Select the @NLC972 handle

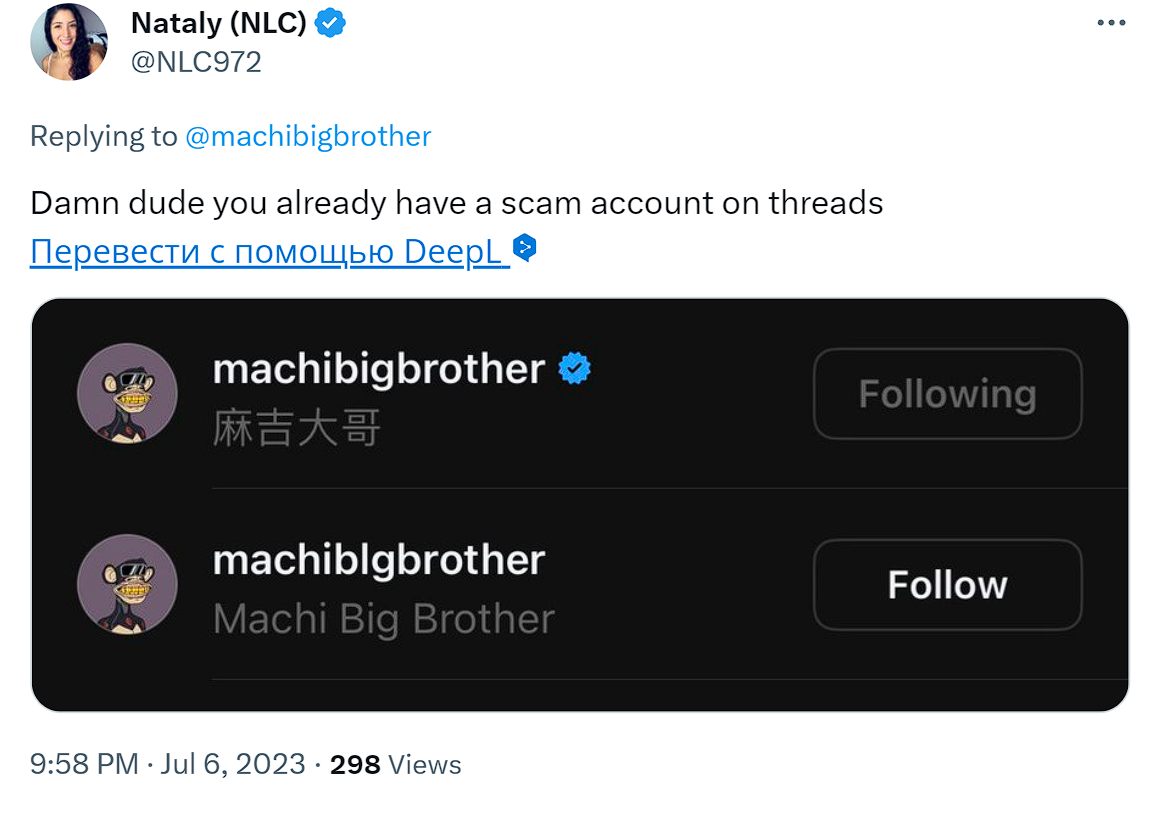(x=196, y=61)
